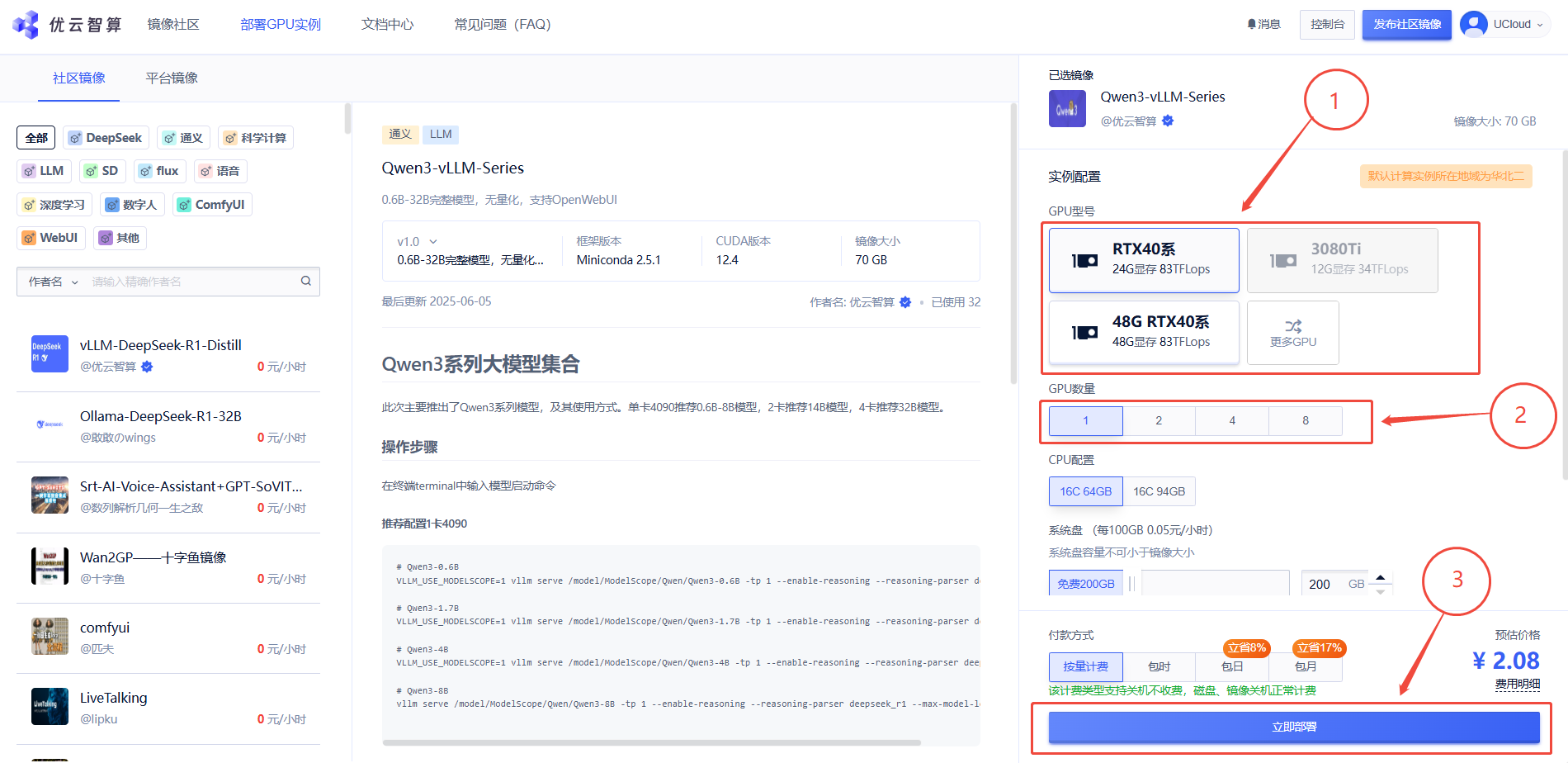Open 文档中心 in top navigation

[x=388, y=25]
